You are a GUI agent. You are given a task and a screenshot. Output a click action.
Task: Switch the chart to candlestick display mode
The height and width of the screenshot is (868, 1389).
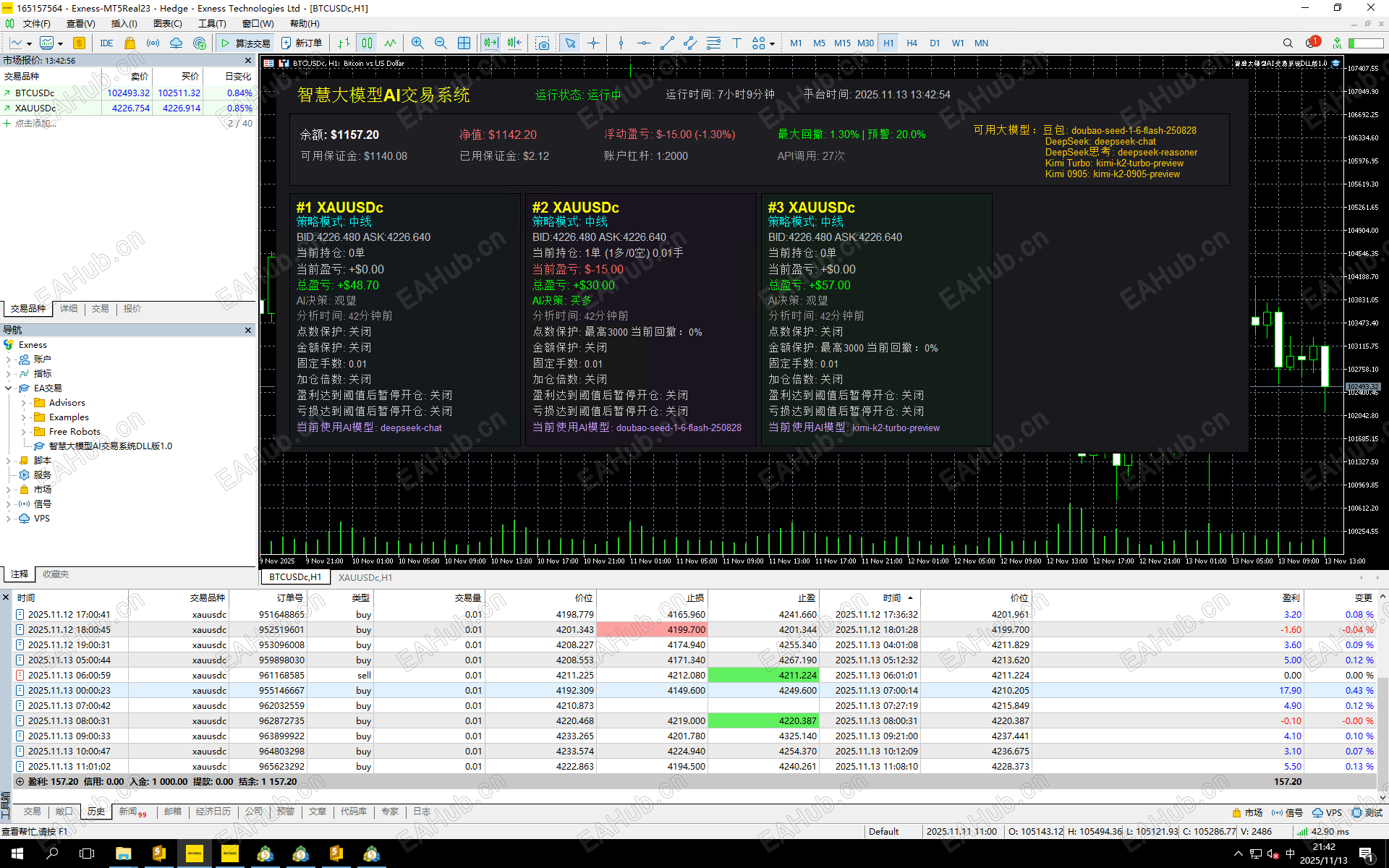coord(367,43)
